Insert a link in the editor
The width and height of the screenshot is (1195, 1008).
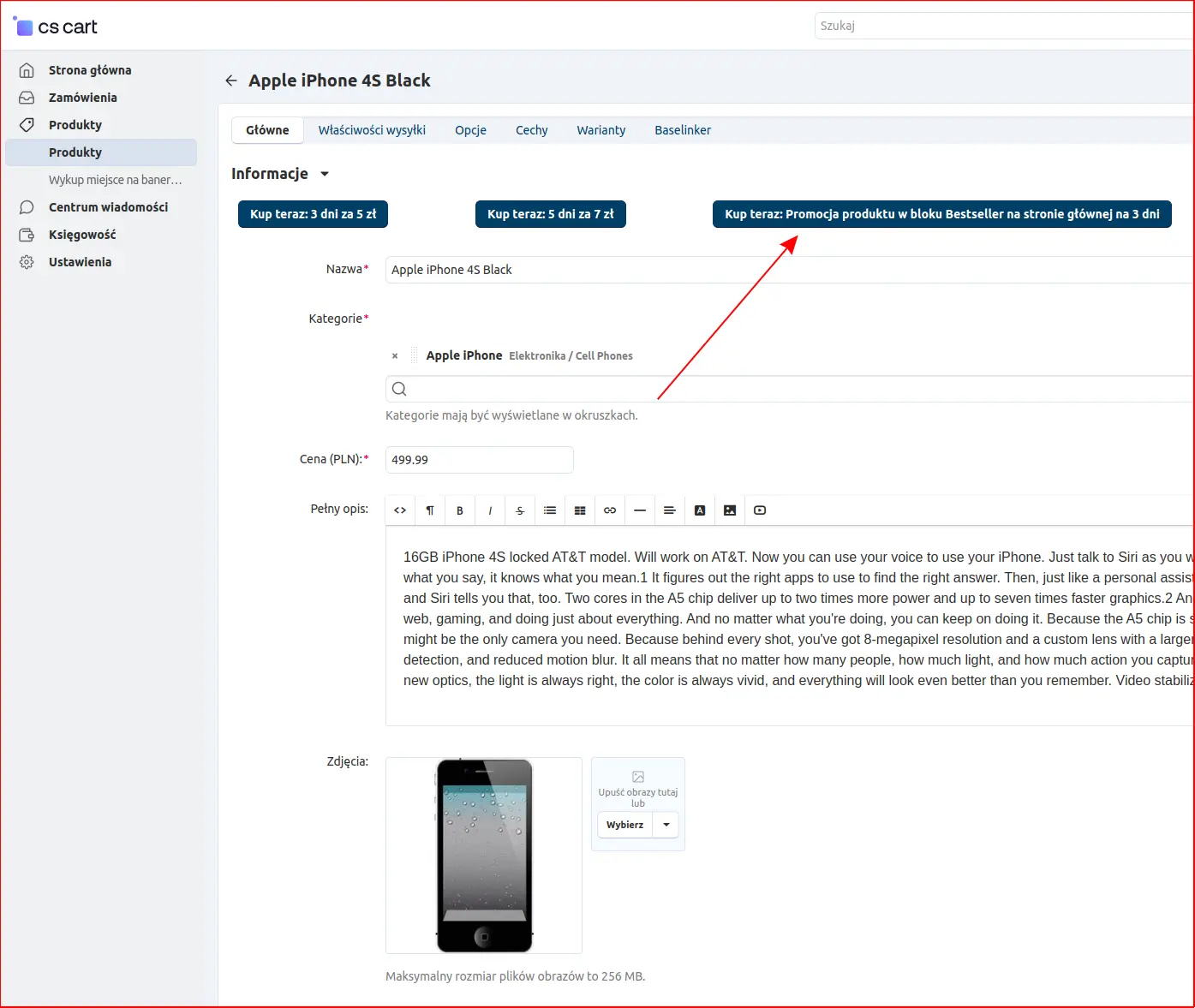pyautogui.click(x=610, y=510)
